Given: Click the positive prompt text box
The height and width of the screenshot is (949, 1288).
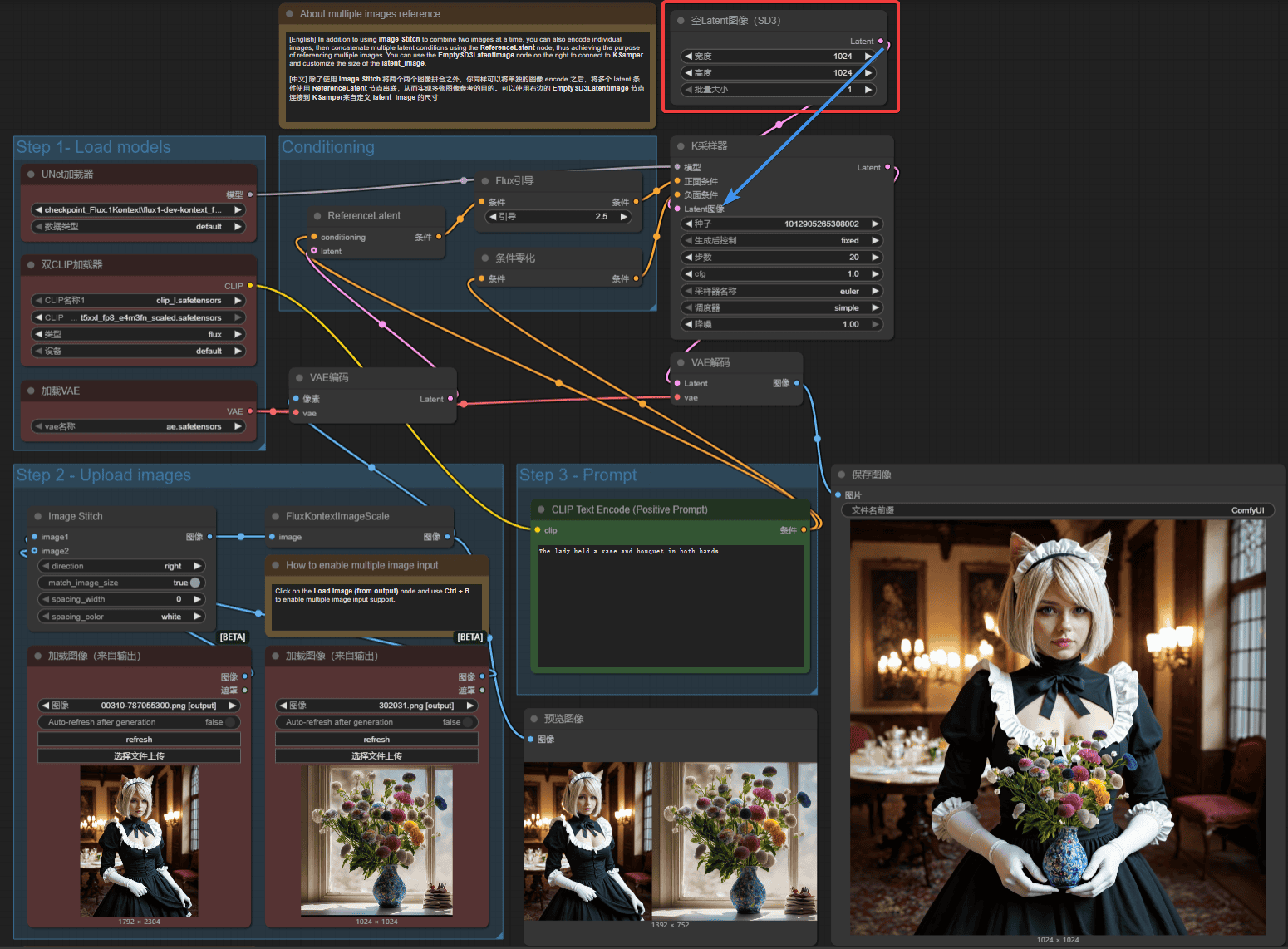Looking at the screenshot, I should (670, 605).
